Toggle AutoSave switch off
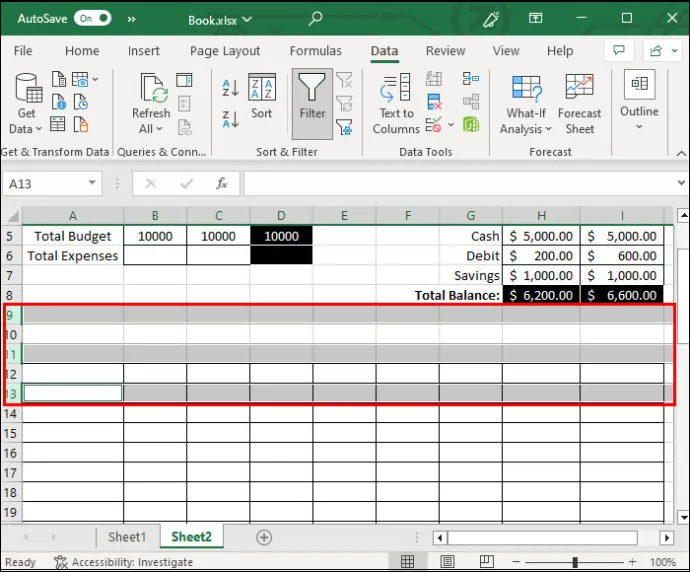Screen dimensions: 690x572 click(92, 18)
